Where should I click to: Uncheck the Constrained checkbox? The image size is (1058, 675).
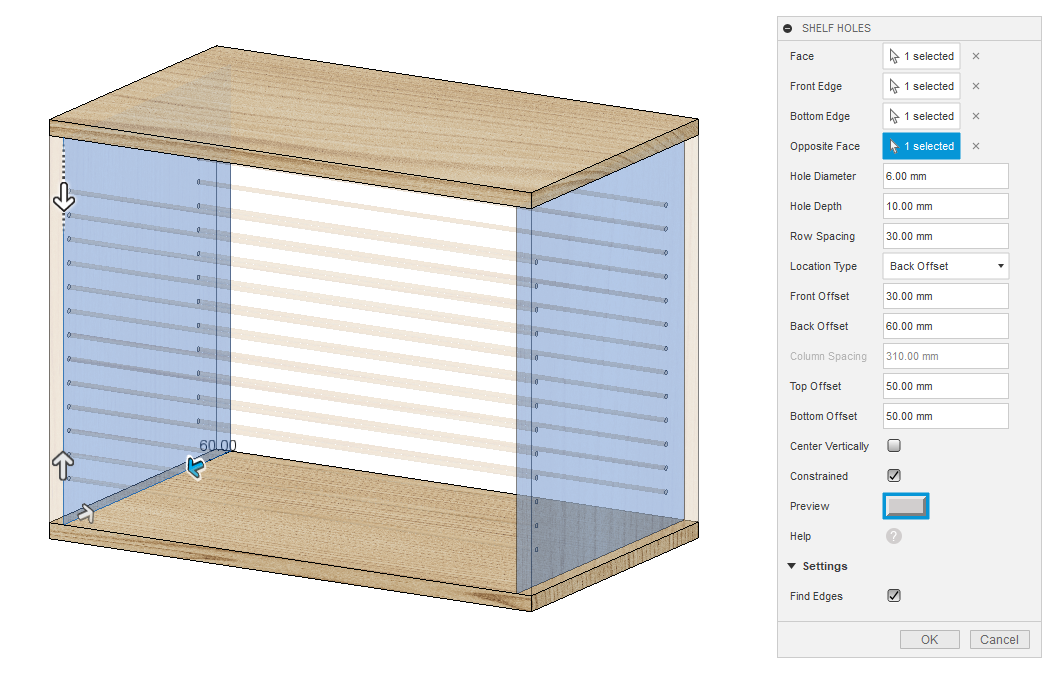[894, 476]
